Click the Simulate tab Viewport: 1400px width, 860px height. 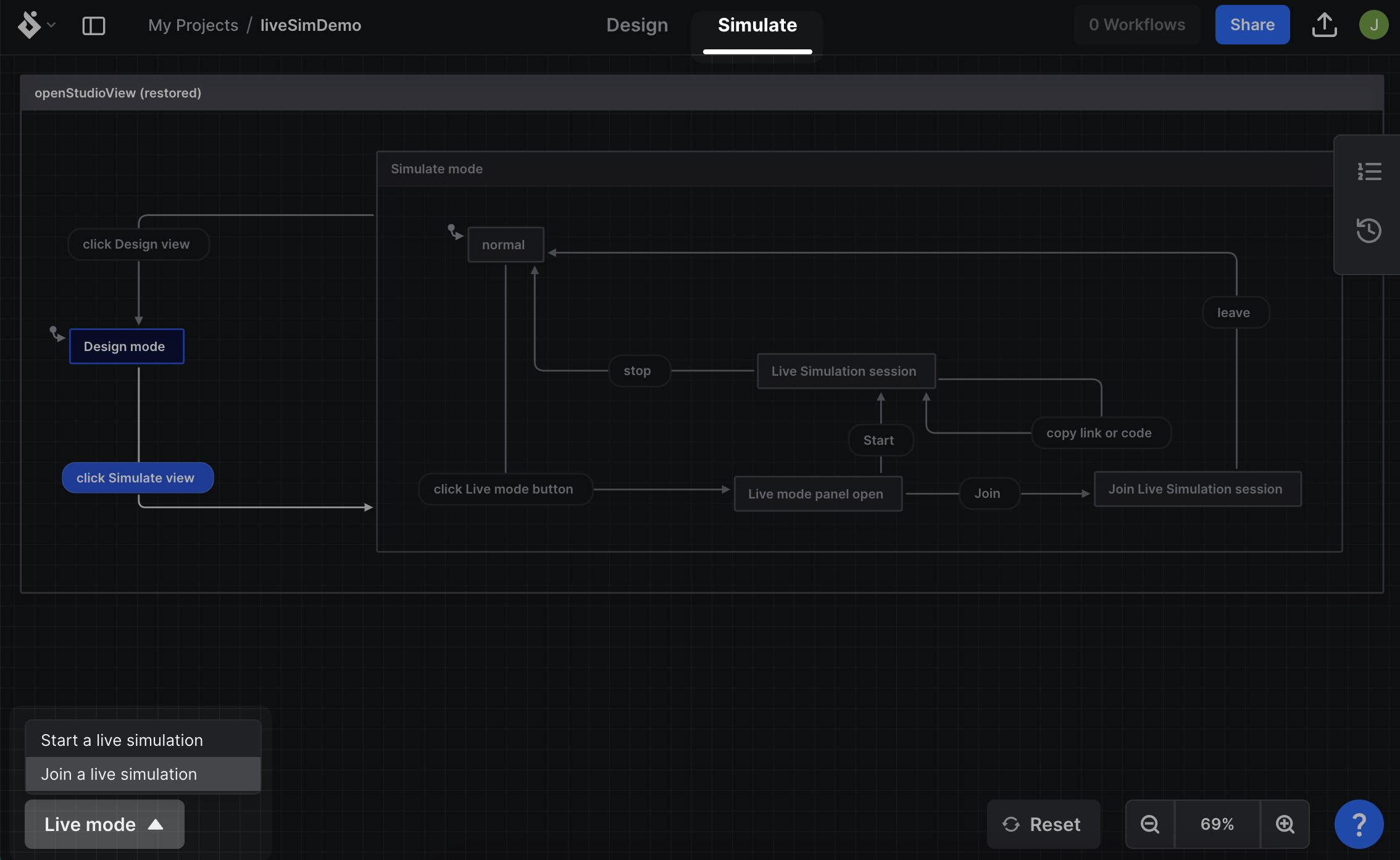(757, 25)
